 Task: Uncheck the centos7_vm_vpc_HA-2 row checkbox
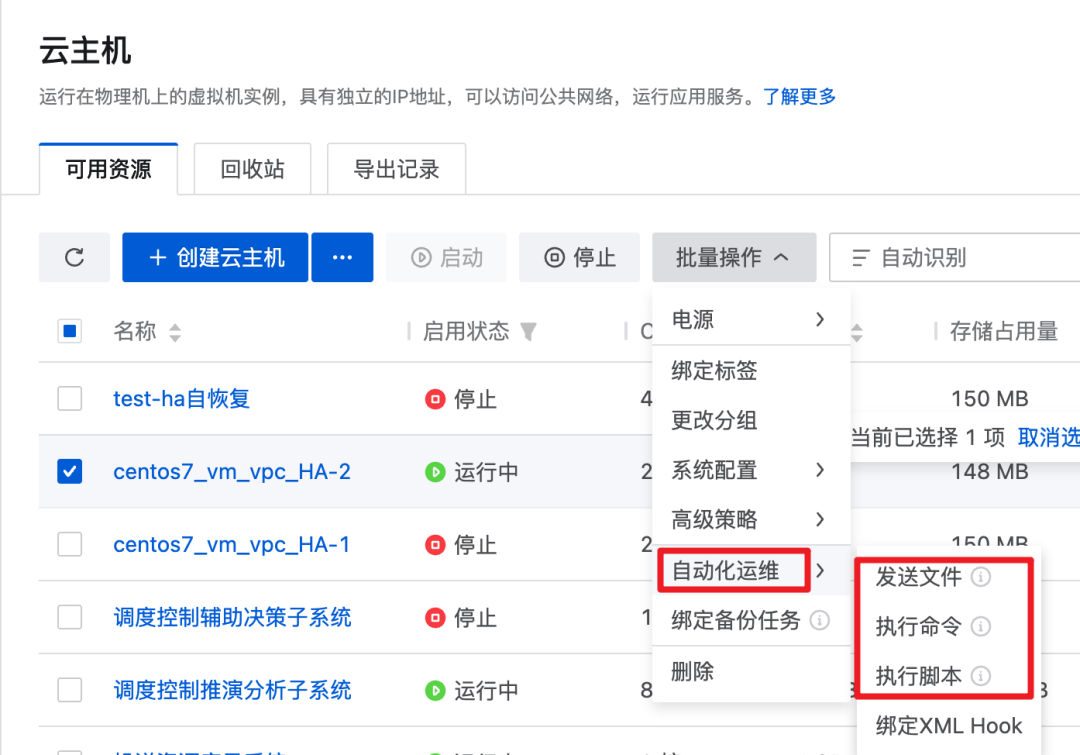[70, 471]
